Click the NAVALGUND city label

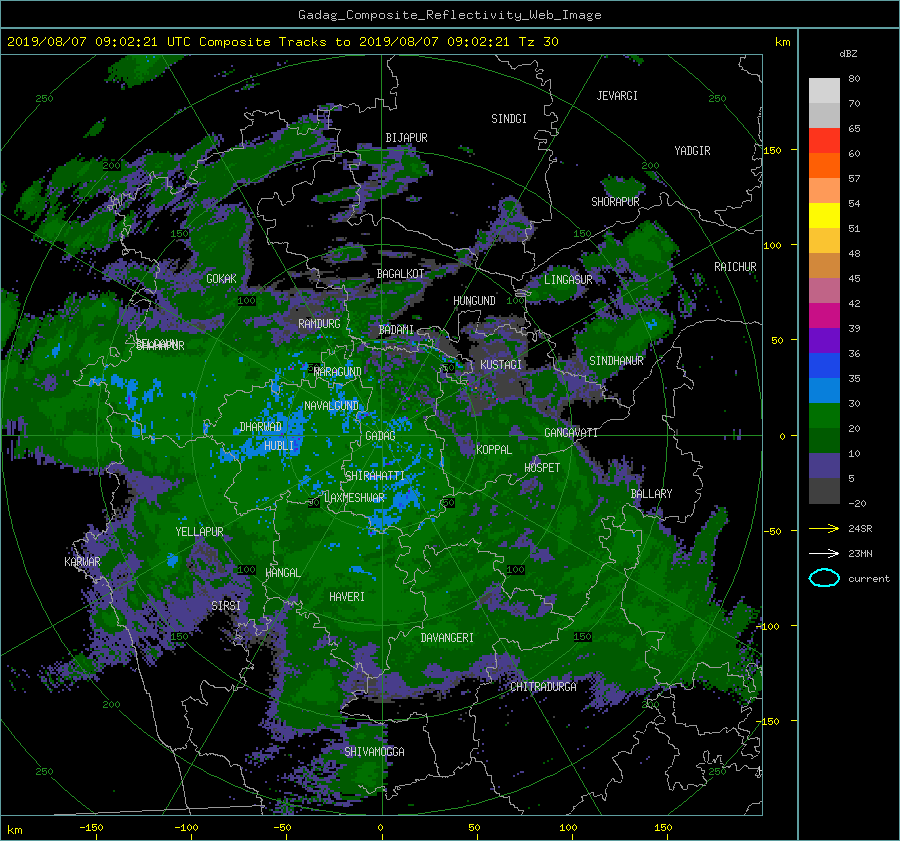[331, 406]
